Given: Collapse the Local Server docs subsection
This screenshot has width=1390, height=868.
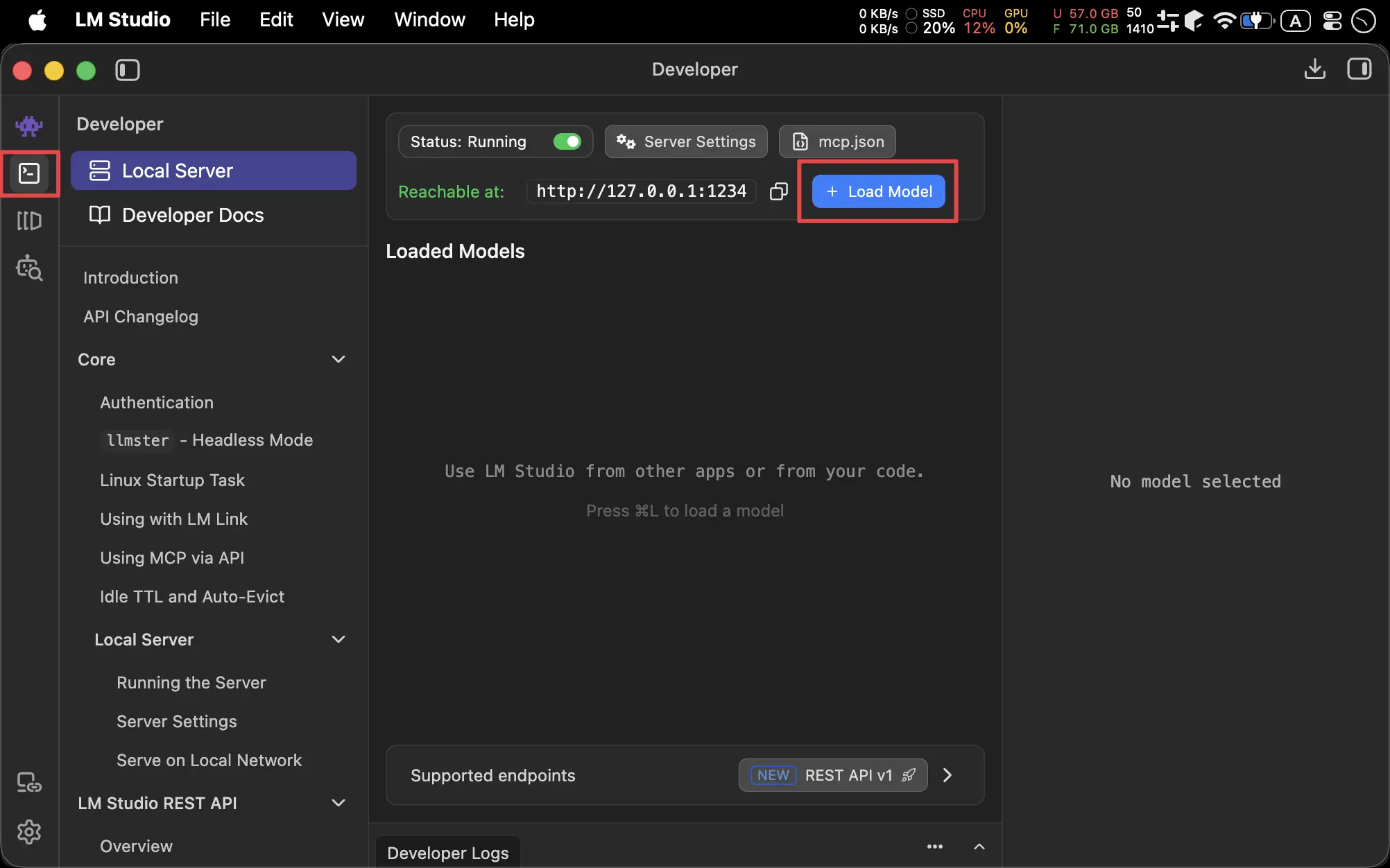Looking at the screenshot, I should tap(338, 639).
